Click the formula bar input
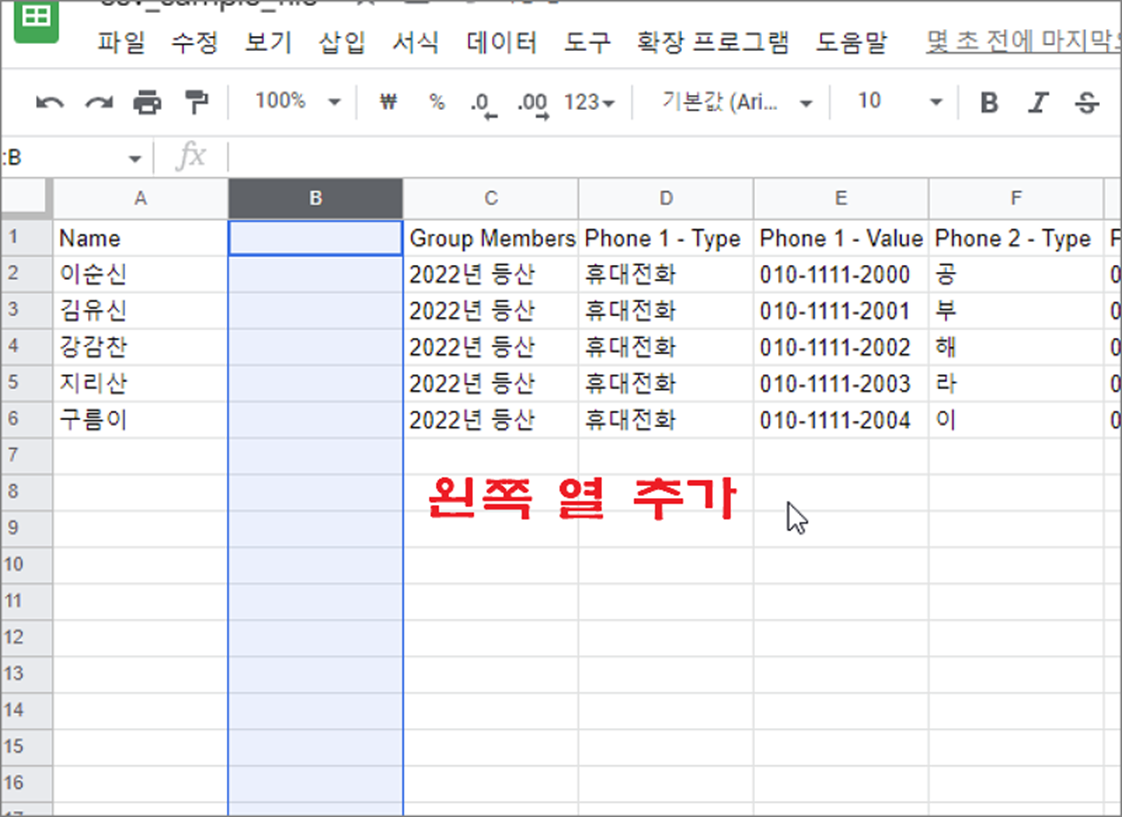Image resolution: width=1122 pixels, height=817 pixels. point(674,157)
